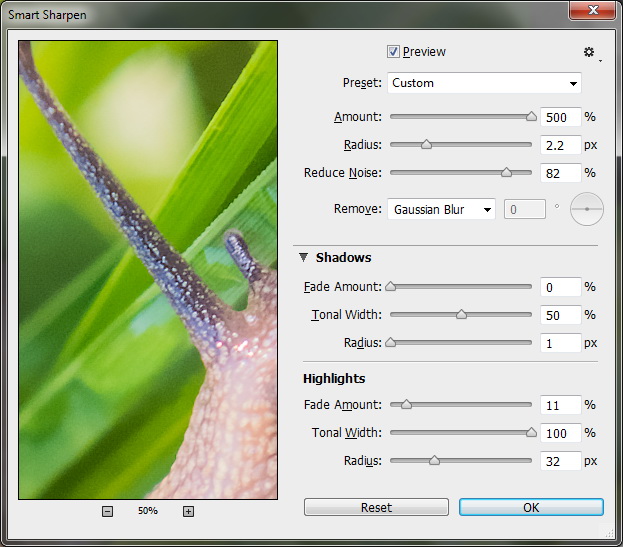Zoom out the preview with minus icon
Screen dimensions: 623x547
107,511
